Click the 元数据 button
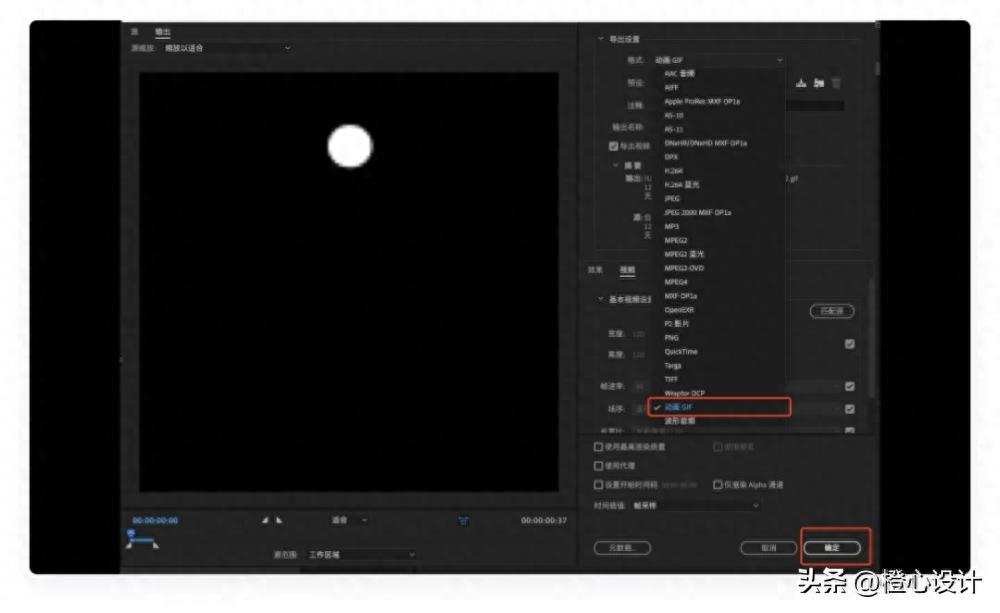The width and height of the screenshot is (1000, 613). click(622, 548)
